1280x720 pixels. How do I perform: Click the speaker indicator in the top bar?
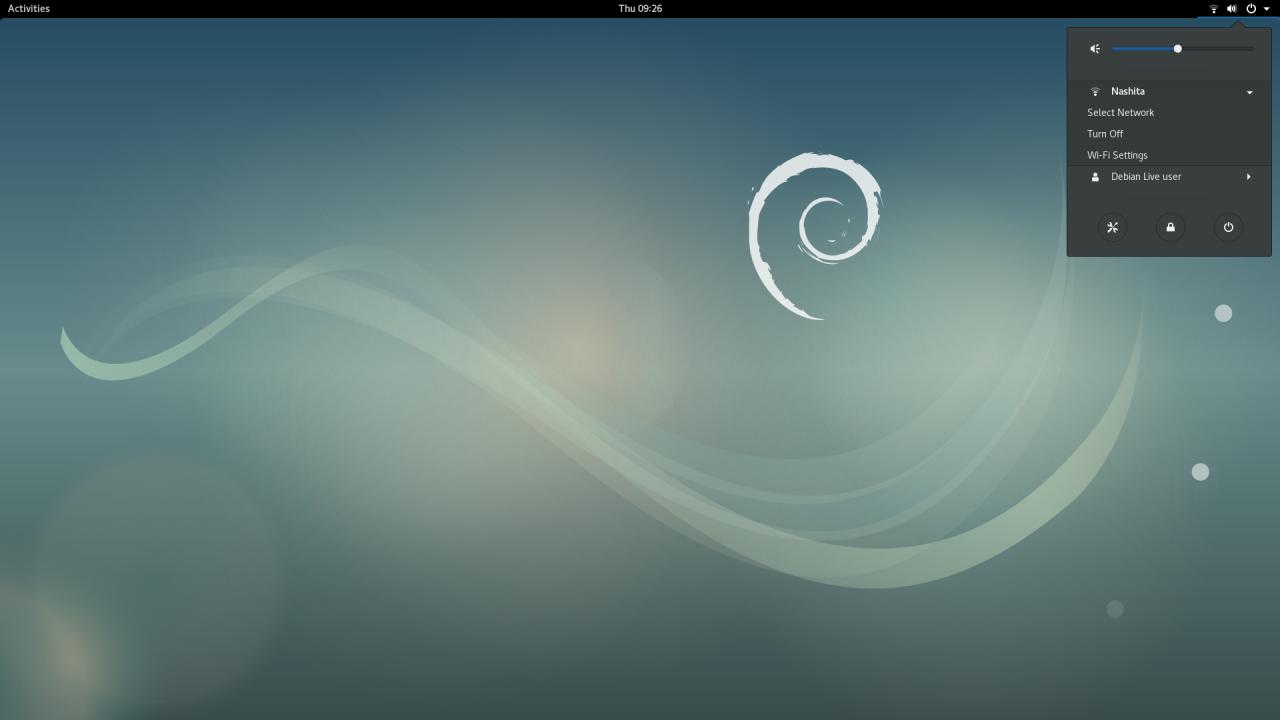[x=1232, y=8]
